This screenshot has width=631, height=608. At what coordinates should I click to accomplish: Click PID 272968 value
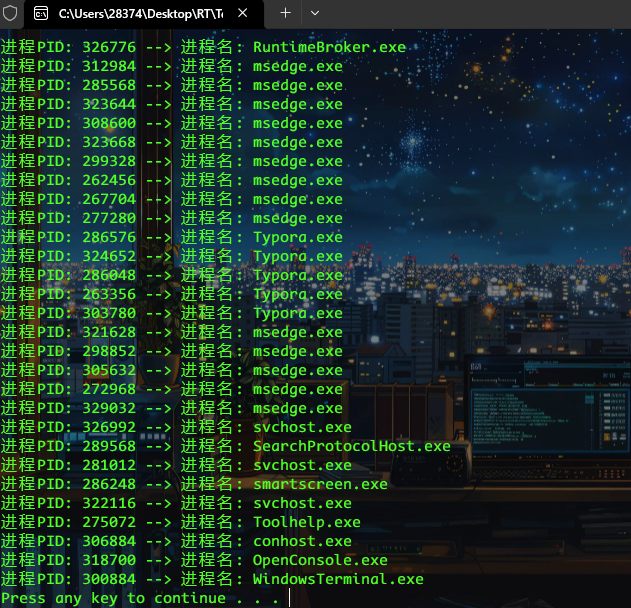coord(109,390)
